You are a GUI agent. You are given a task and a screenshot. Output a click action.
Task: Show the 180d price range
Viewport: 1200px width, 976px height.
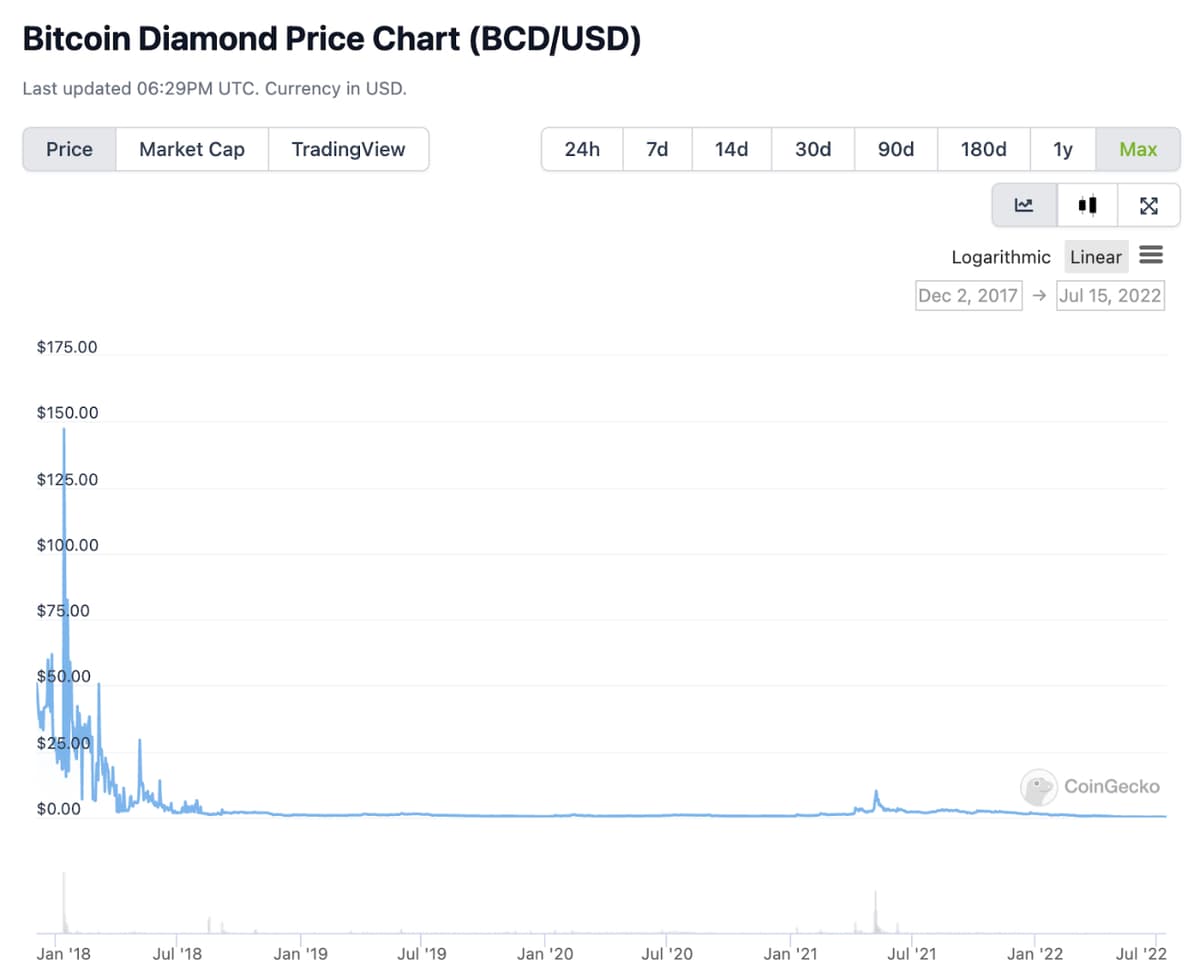(x=983, y=149)
